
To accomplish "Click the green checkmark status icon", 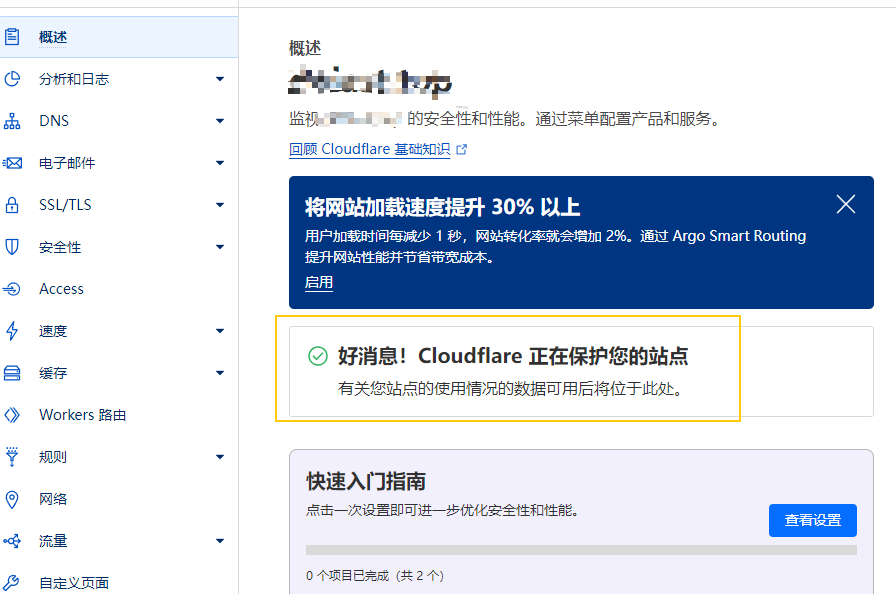I will coord(318,356).
